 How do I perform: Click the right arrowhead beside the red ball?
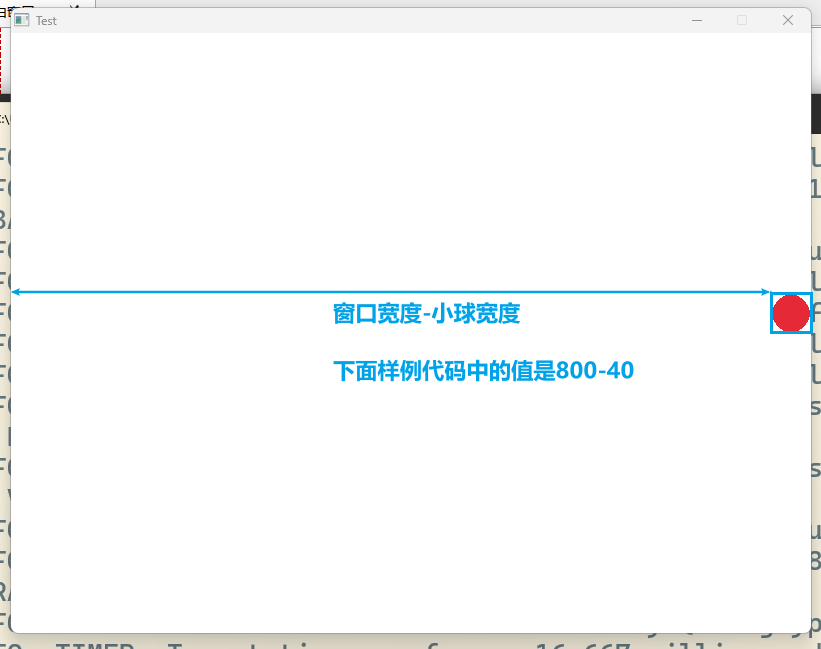(x=762, y=291)
